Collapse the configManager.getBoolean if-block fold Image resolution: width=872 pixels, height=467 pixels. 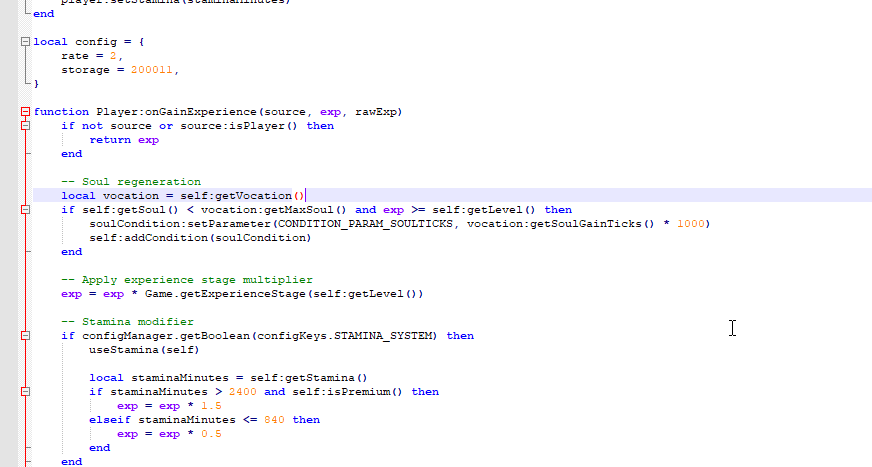point(25,336)
